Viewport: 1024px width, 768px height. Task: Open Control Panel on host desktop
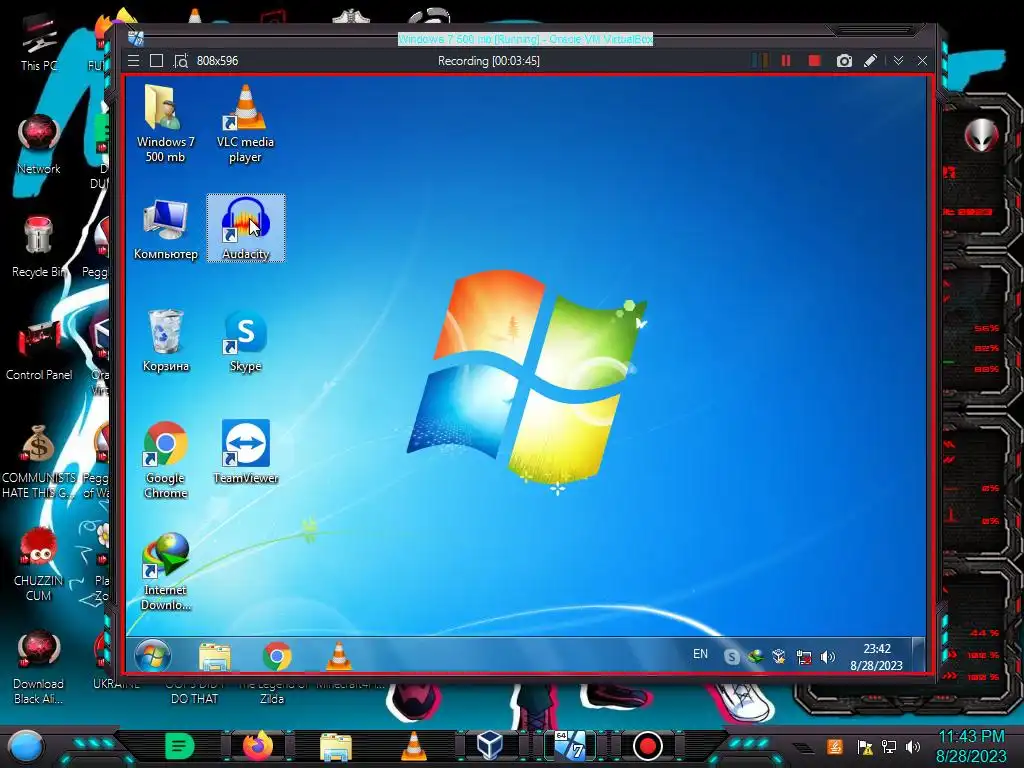tap(39, 351)
